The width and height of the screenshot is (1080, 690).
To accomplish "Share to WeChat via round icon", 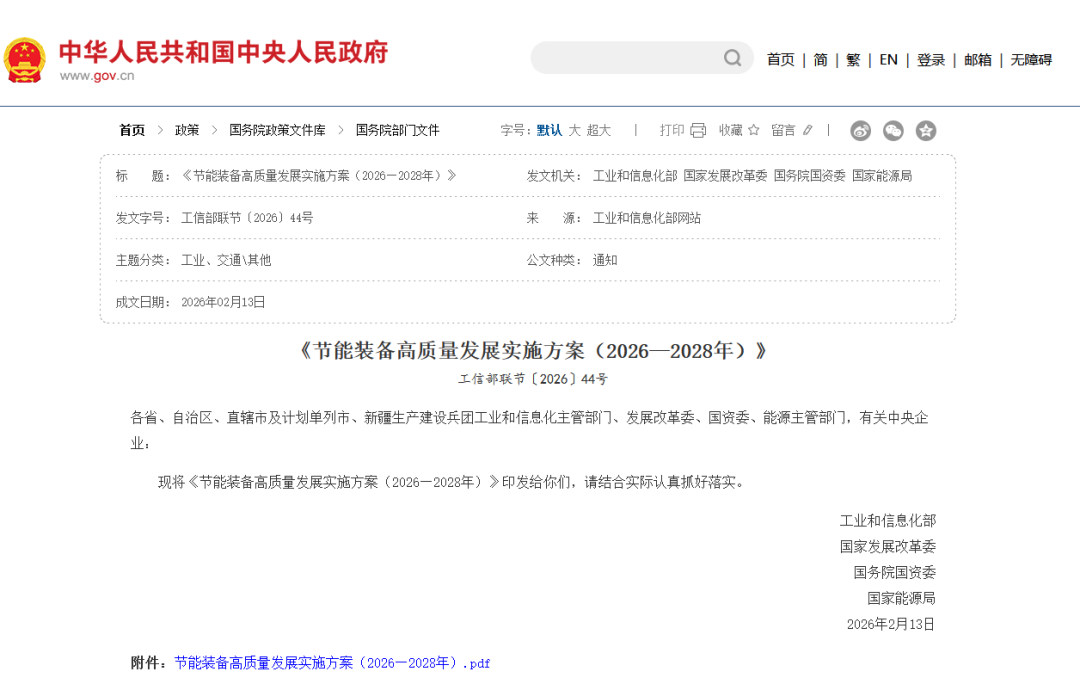I will 893,130.
